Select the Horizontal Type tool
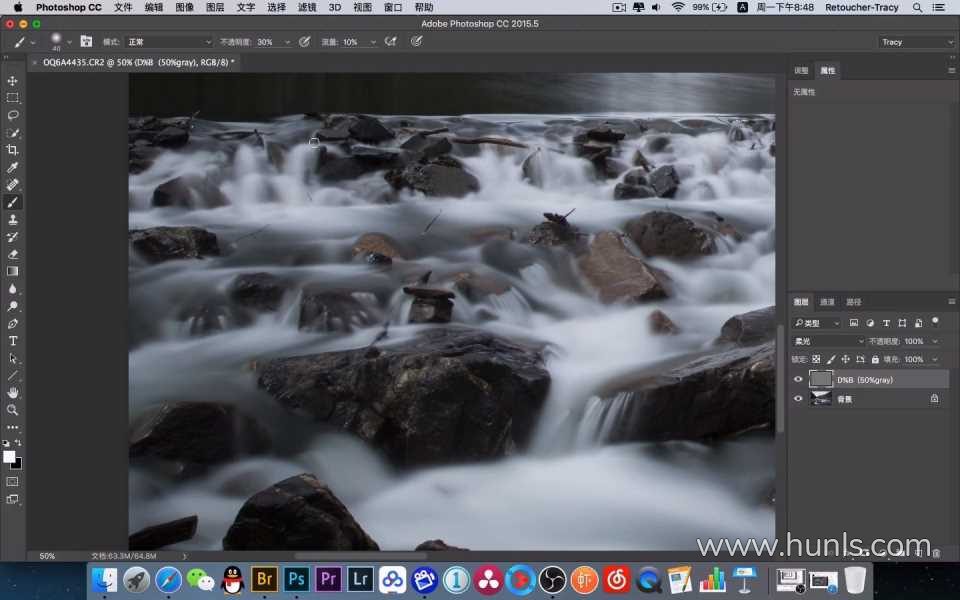This screenshot has height=600, width=960. point(12,341)
